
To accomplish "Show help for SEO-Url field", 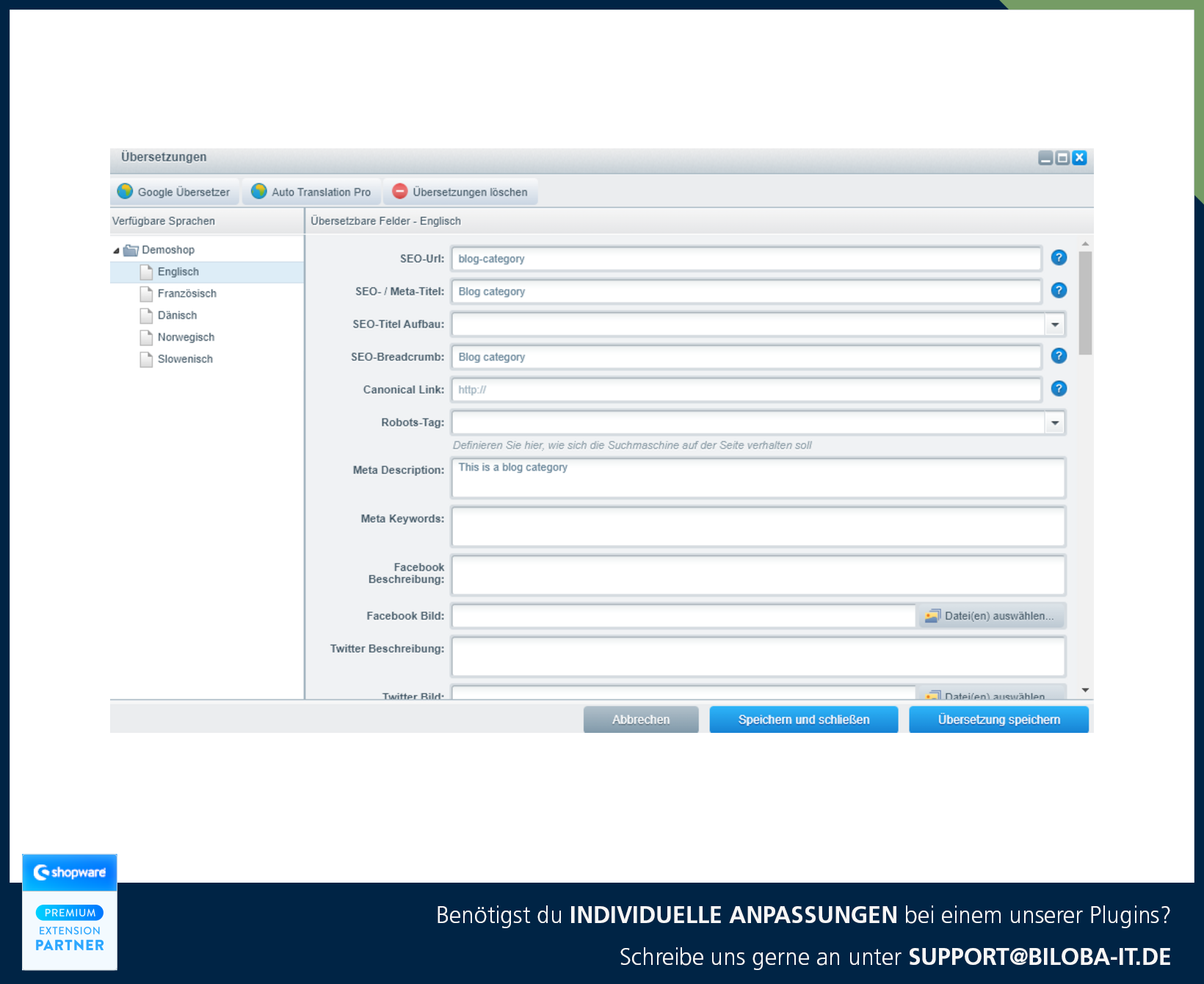I will click(x=1059, y=258).
